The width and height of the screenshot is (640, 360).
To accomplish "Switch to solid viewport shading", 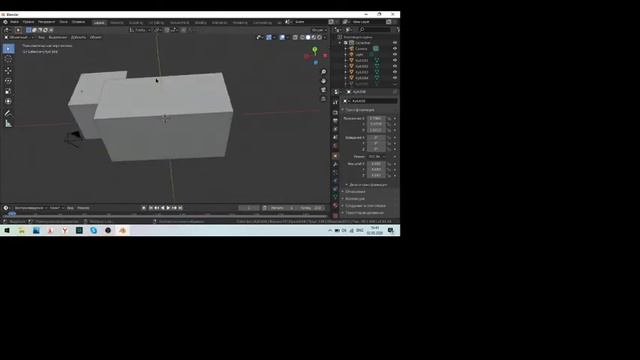I will 308,37.
